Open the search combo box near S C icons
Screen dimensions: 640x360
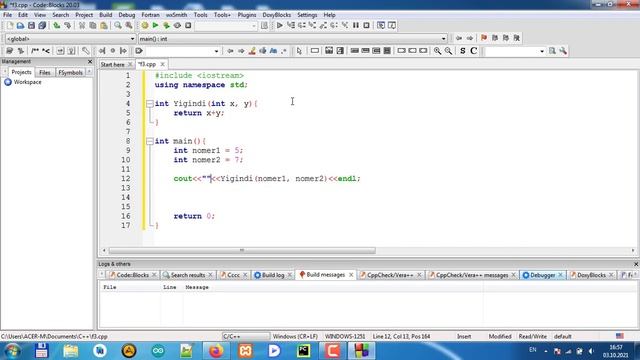pos(515,51)
